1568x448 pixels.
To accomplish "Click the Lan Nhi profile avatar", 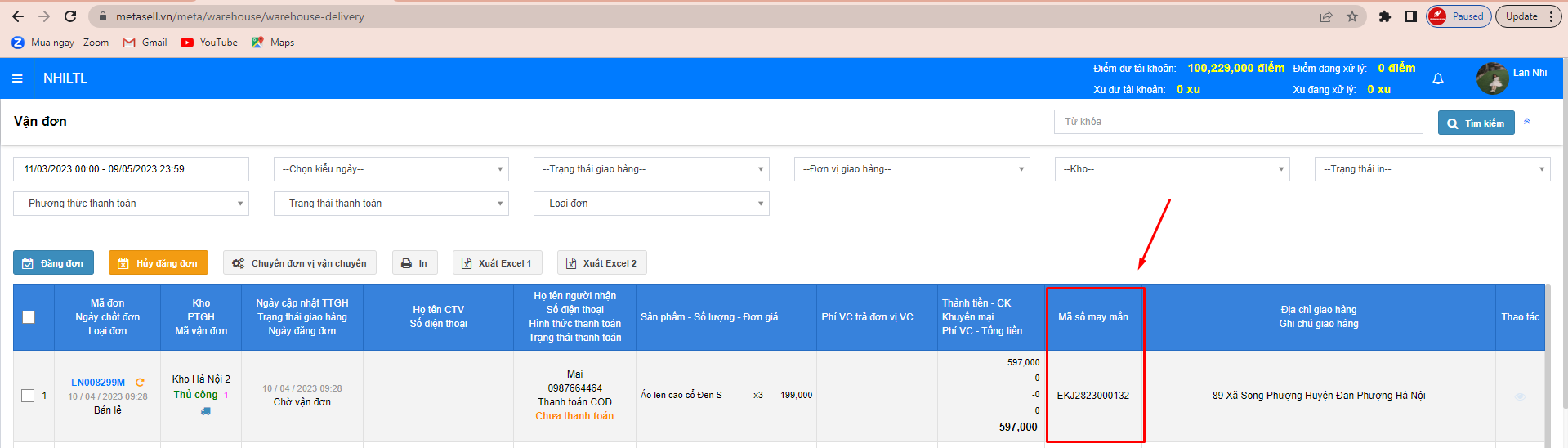I will (x=1492, y=78).
